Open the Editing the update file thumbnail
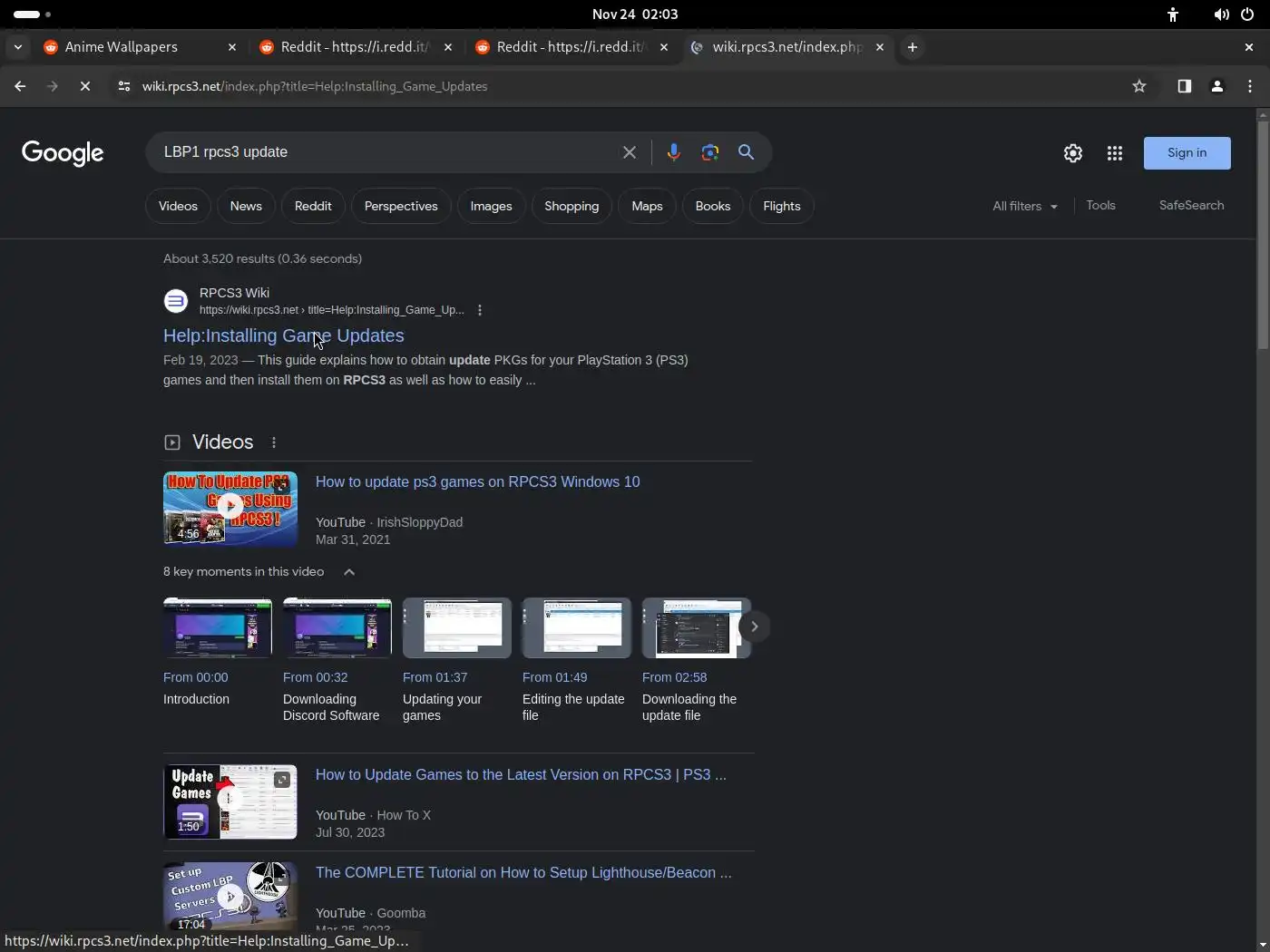Screen dimensions: 1270x952 tap(577, 627)
